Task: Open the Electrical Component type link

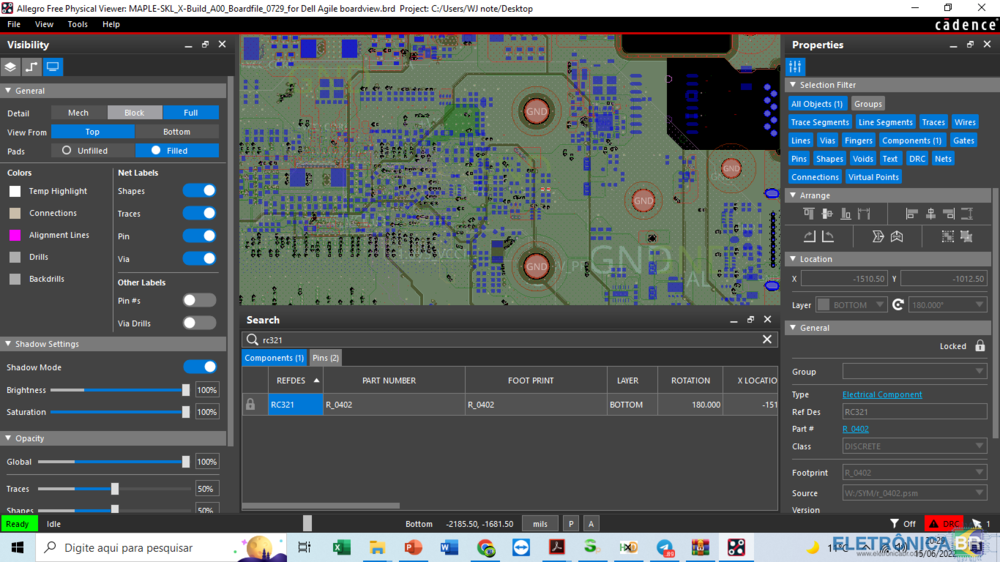Action: coord(882,395)
